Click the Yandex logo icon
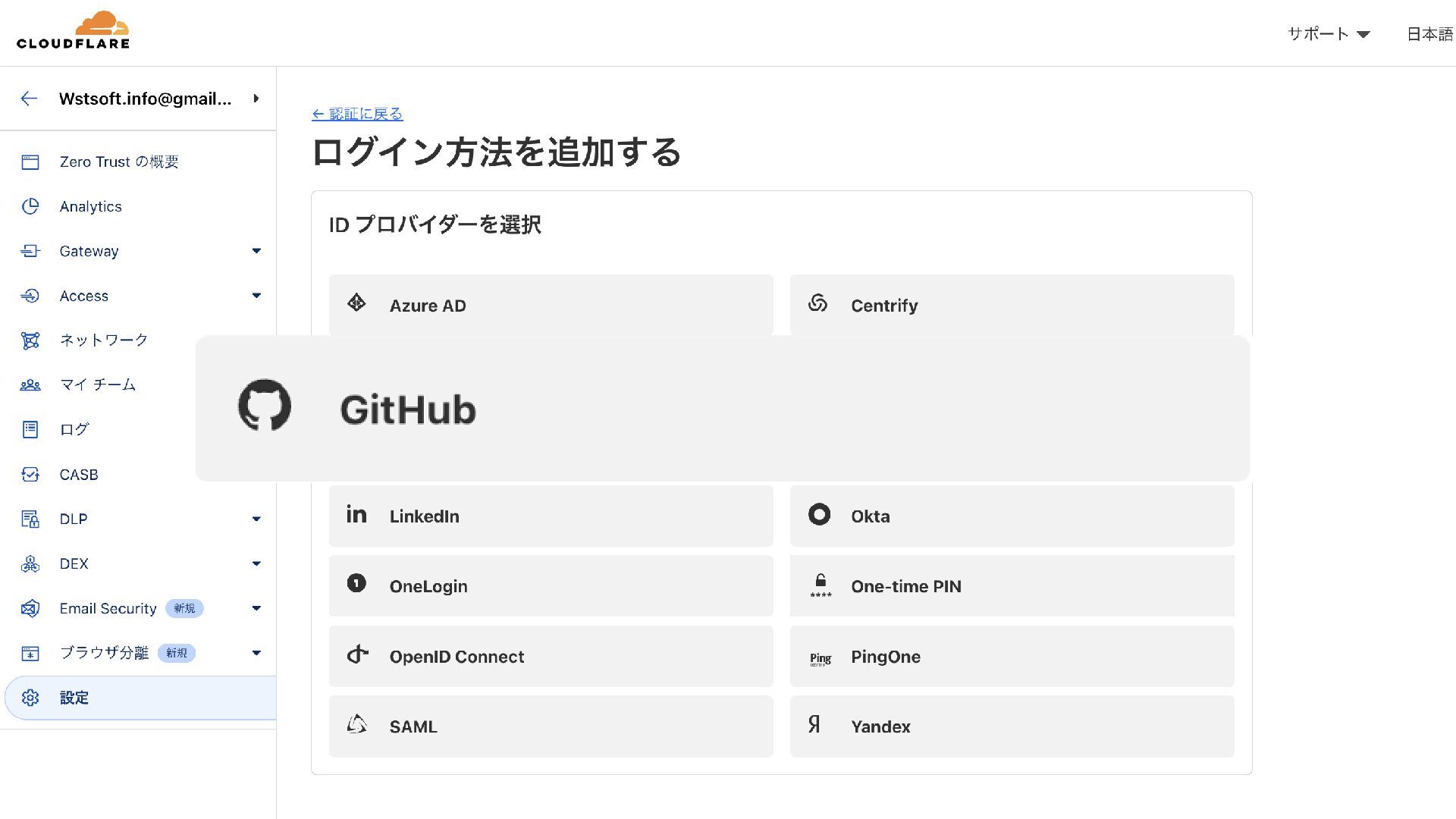The width and height of the screenshot is (1456, 819). 814,725
